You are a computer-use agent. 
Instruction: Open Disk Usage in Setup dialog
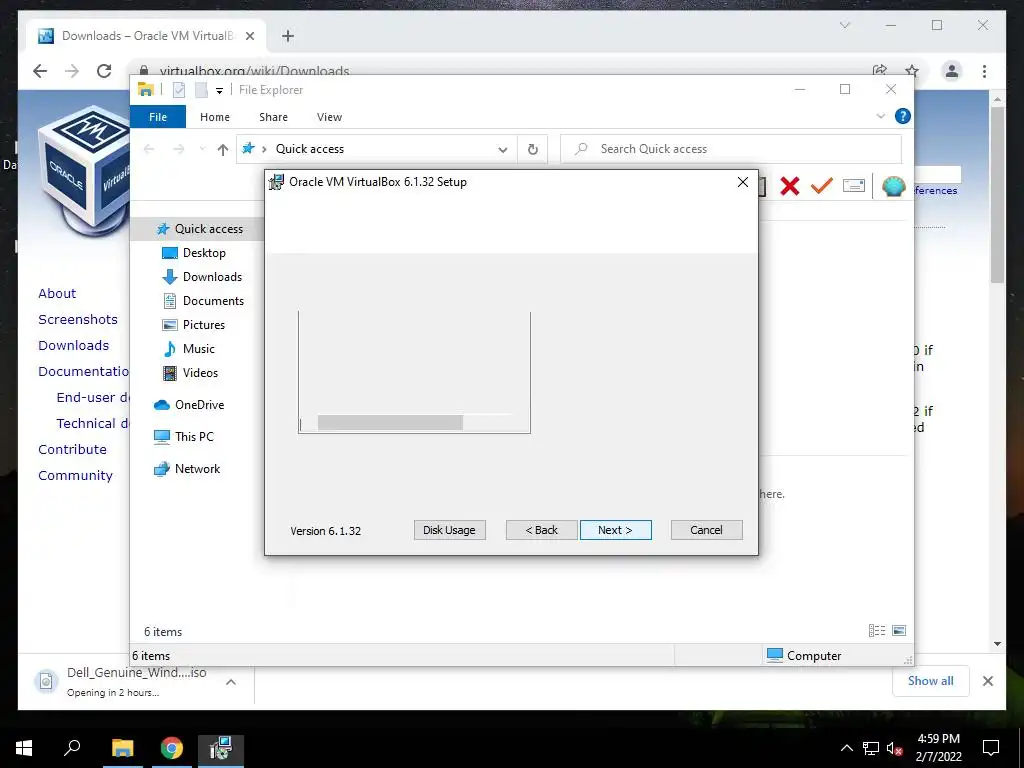point(449,530)
